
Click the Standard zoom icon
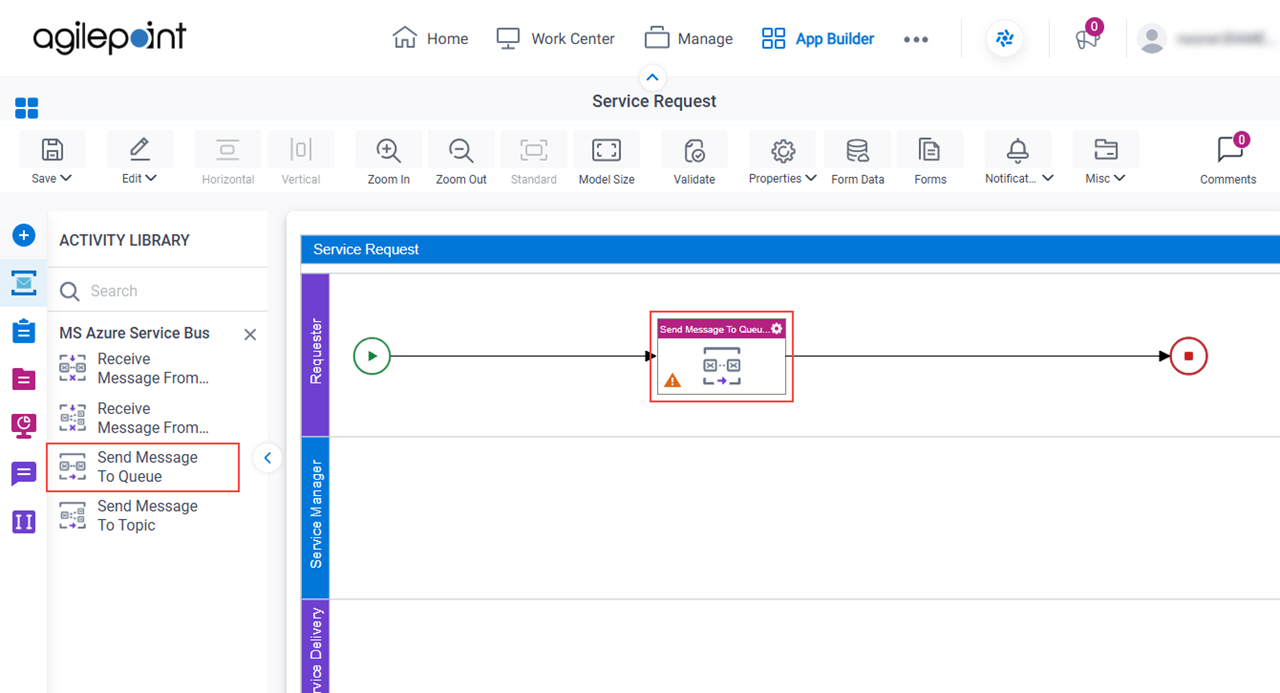point(534,150)
